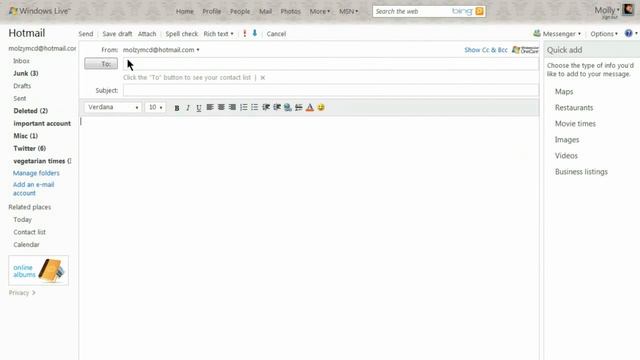Send the email message
The width and height of the screenshot is (640, 360).
[86, 34]
